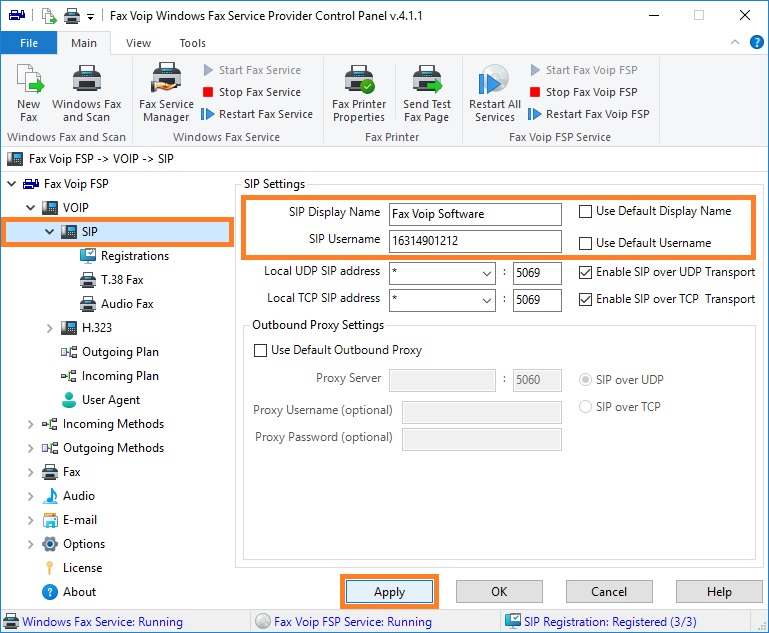
Task: Click the UDP port 5069 field
Action: point(537,273)
